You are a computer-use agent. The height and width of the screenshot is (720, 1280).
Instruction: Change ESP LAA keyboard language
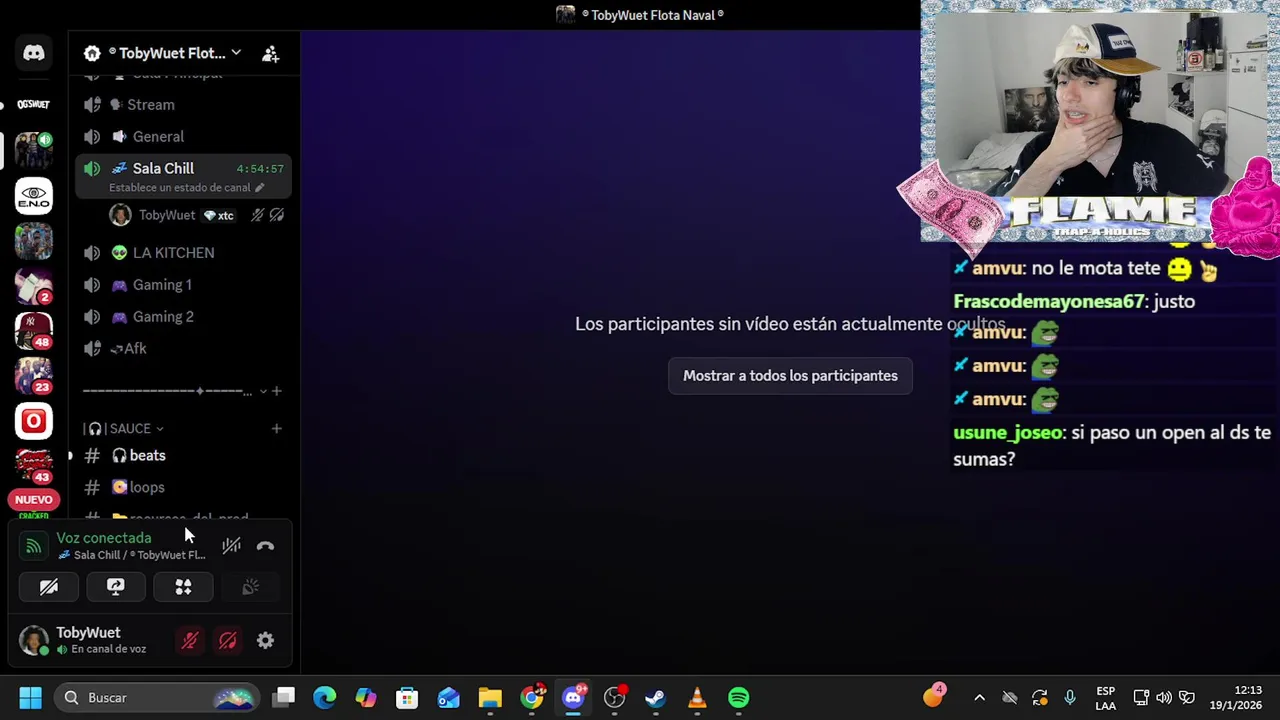click(1106, 698)
